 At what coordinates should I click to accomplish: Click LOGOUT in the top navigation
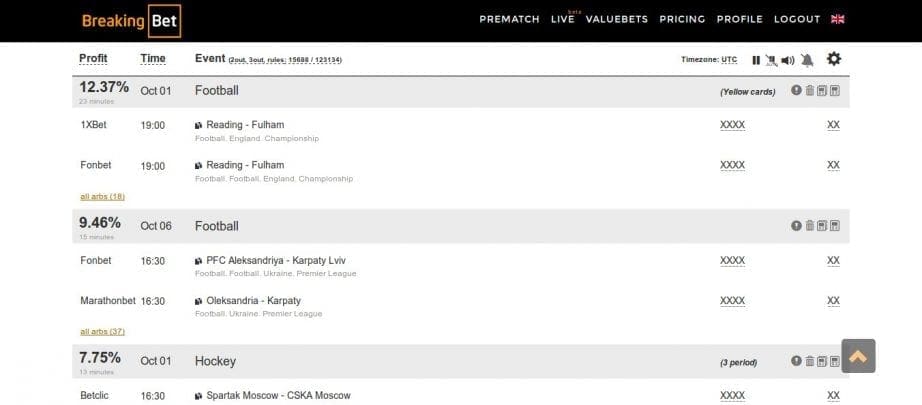tap(797, 19)
